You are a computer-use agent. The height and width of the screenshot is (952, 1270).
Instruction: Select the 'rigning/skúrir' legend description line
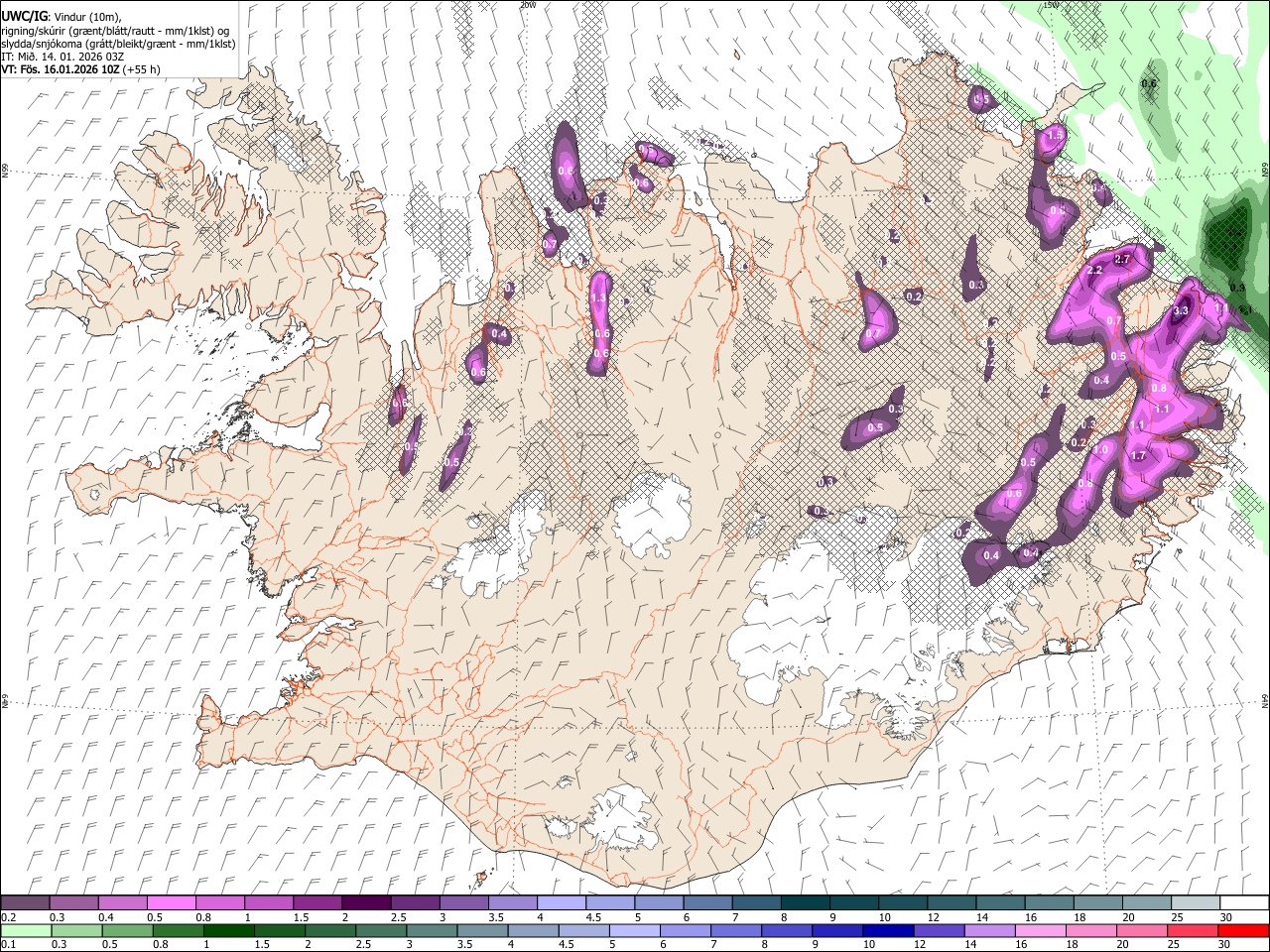[x=116, y=30]
